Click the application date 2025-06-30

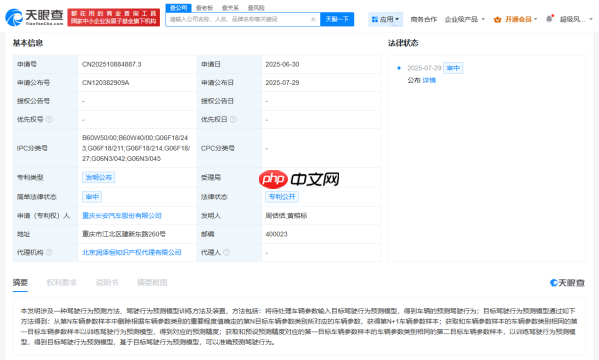coord(282,64)
